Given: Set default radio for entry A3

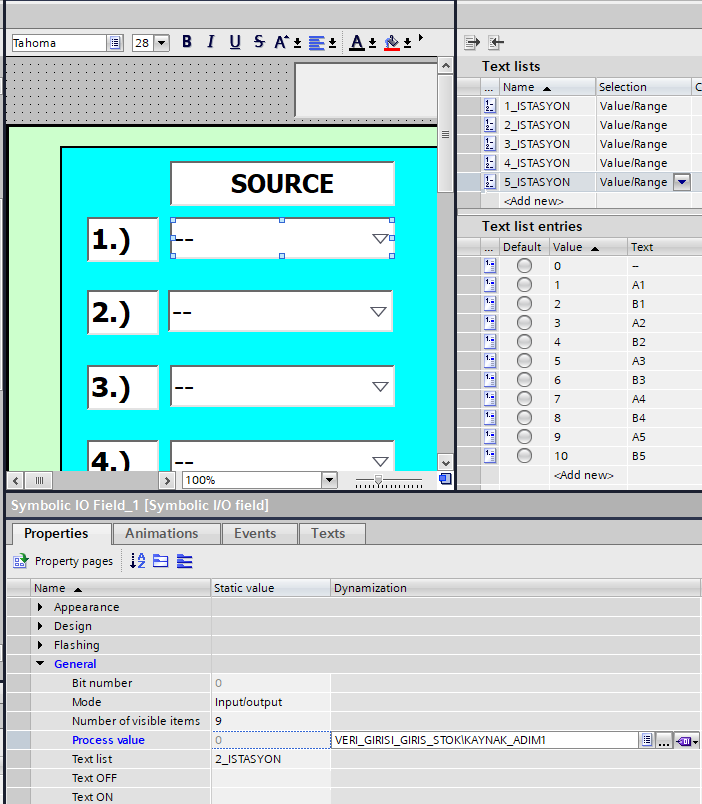Looking at the screenshot, I should [x=524, y=360].
